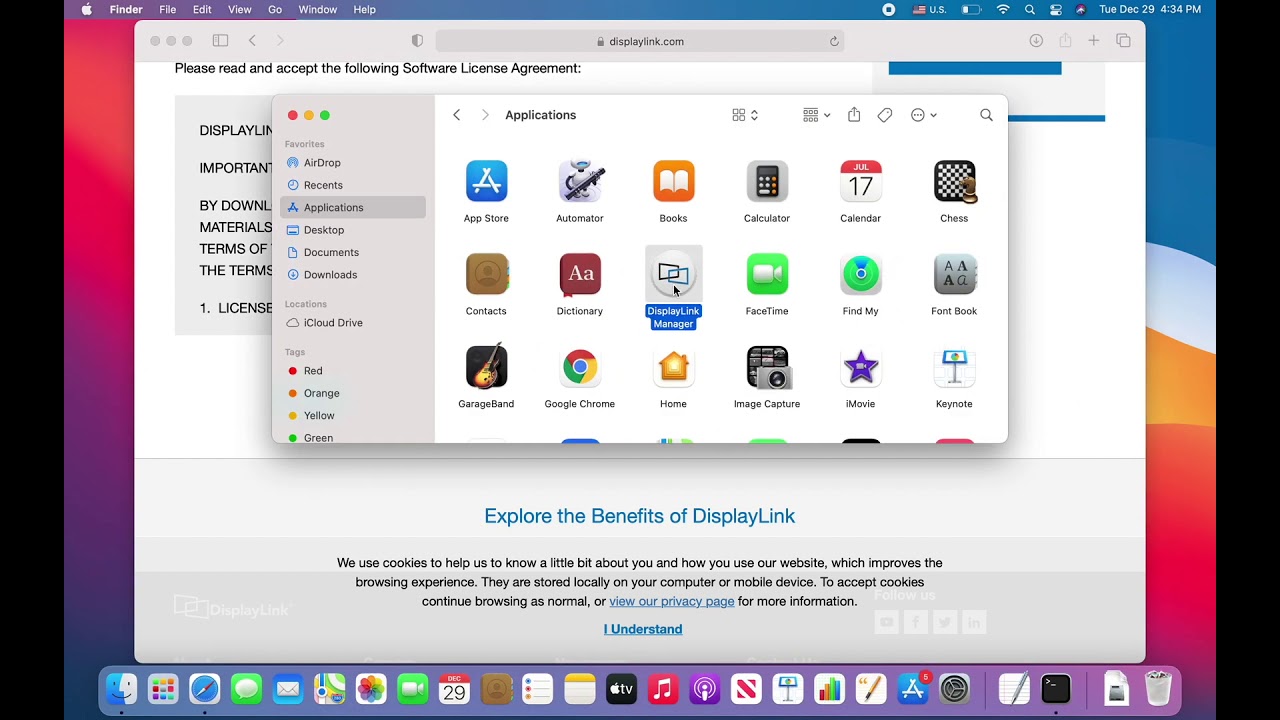This screenshot has height=720, width=1280.
Task: Open the Apple menu
Action: [x=87, y=9]
